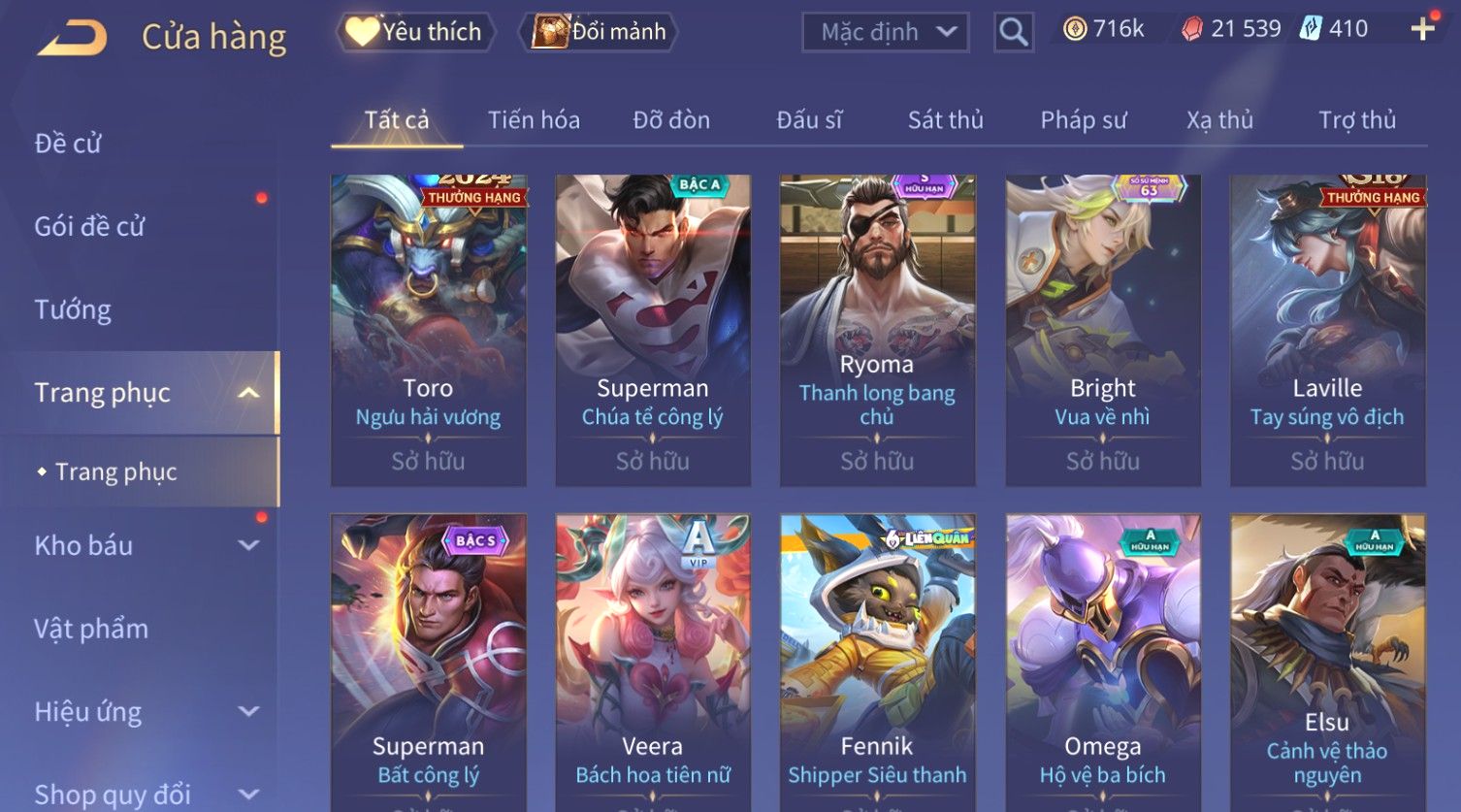Click the gold coin icon showing 716k
Image resolution: width=1461 pixels, height=812 pixels.
pyautogui.click(x=1074, y=29)
